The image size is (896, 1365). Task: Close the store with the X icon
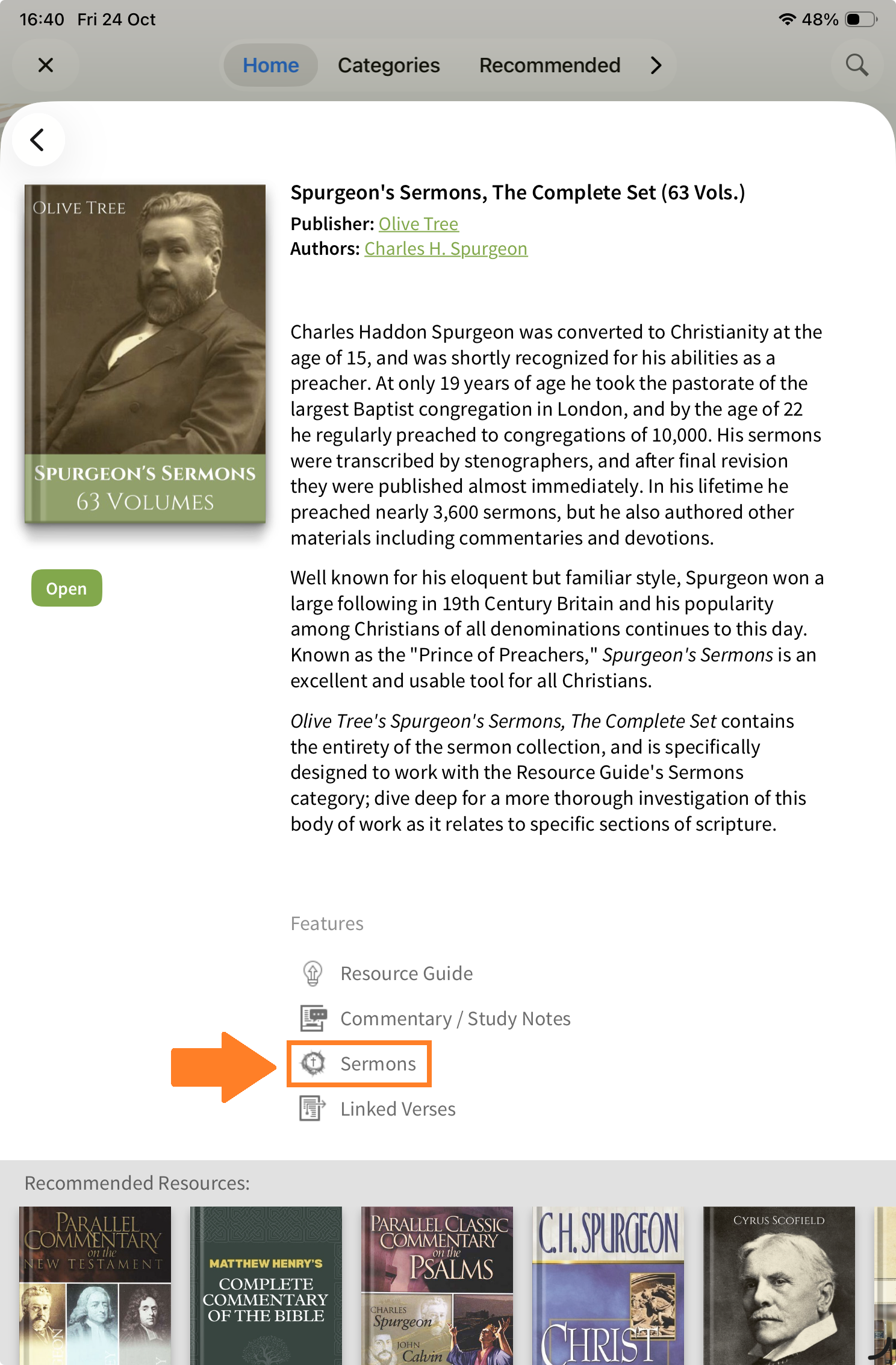point(46,65)
